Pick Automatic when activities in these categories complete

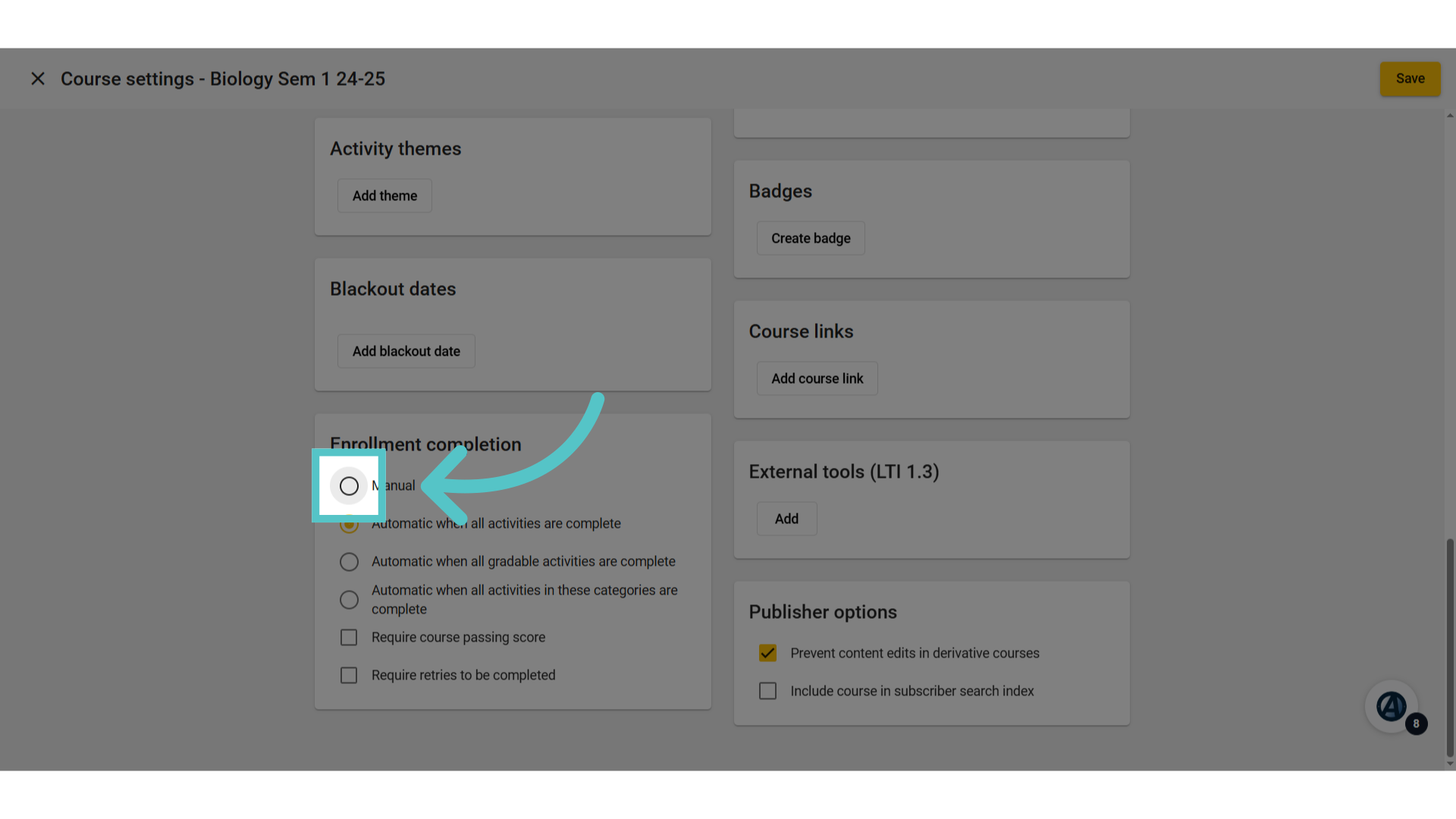[349, 600]
